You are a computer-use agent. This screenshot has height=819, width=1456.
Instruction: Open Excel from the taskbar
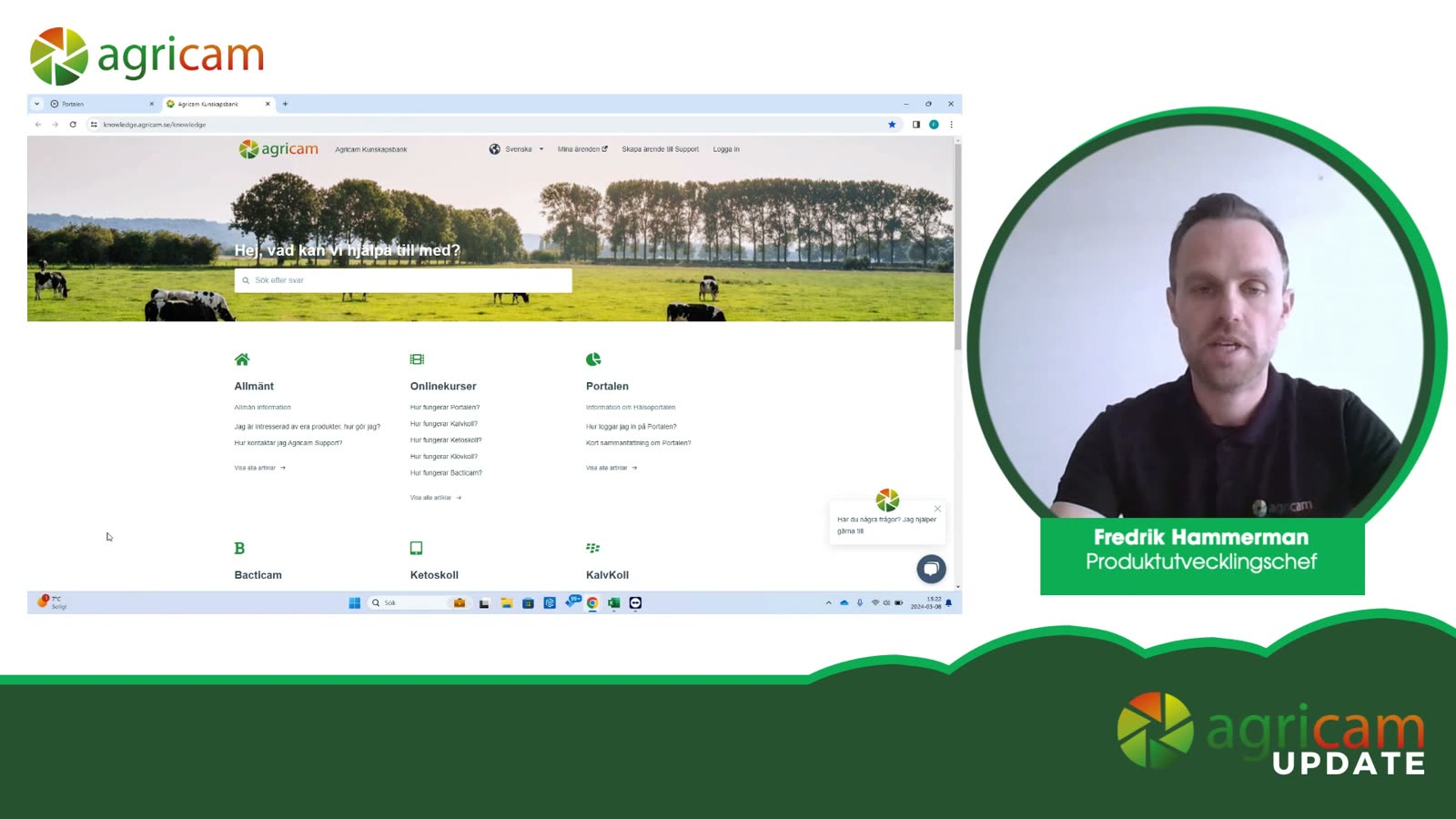point(614,602)
